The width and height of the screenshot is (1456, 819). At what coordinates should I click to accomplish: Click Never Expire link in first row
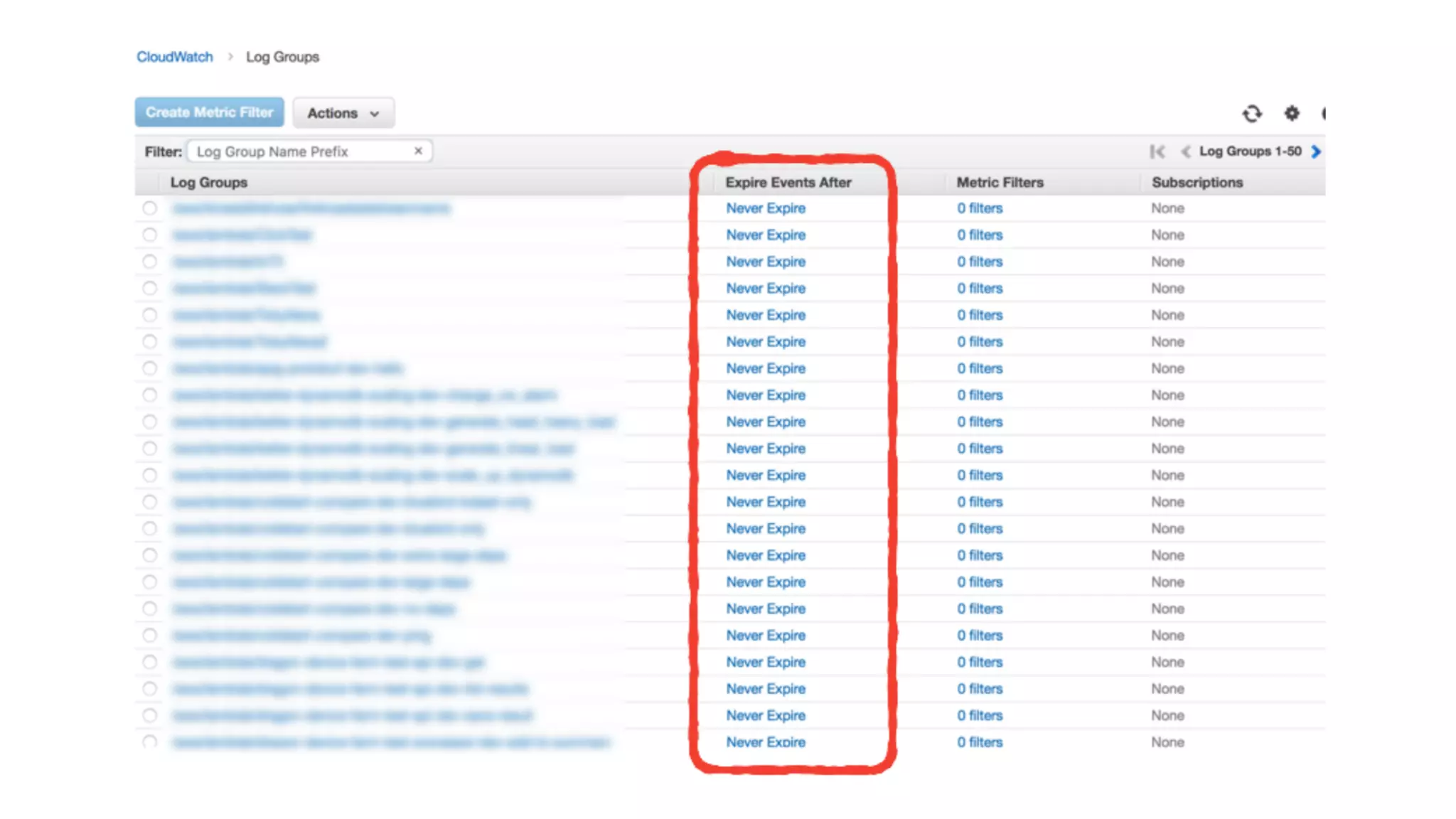coord(766,208)
